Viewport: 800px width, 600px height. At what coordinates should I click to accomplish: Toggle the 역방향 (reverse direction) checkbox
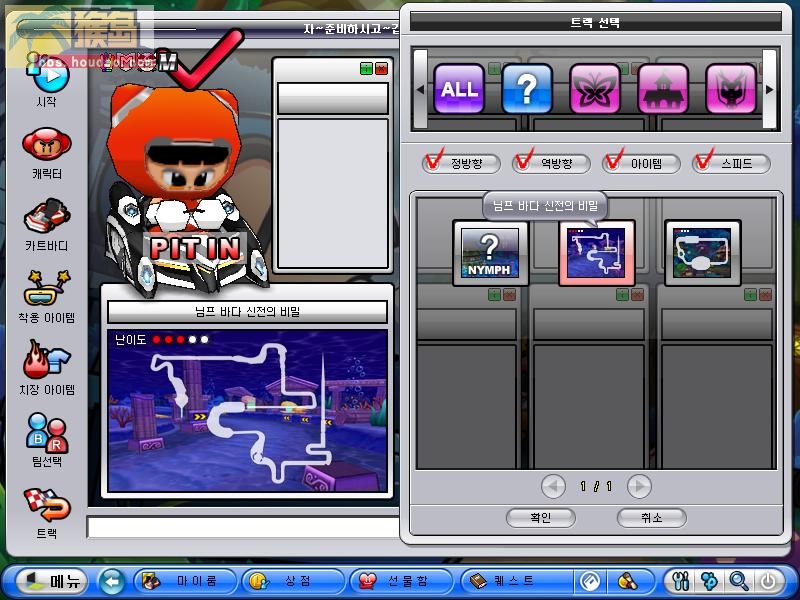point(523,160)
